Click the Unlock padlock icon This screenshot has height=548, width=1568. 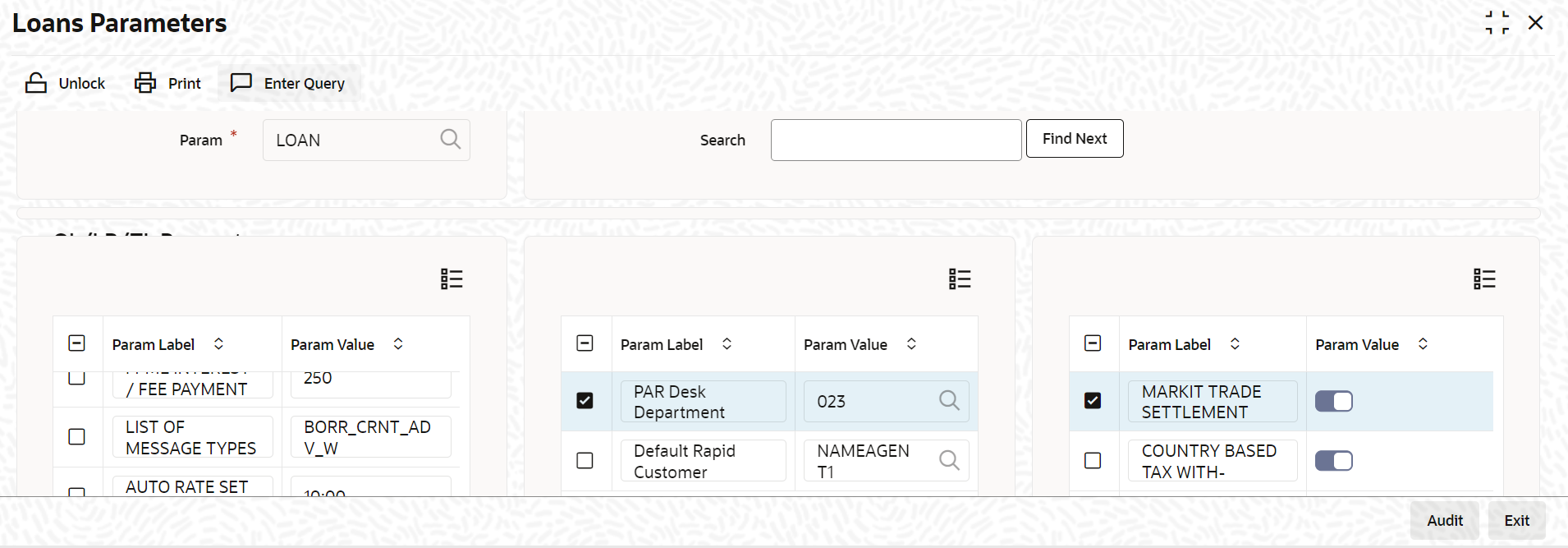click(36, 83)
